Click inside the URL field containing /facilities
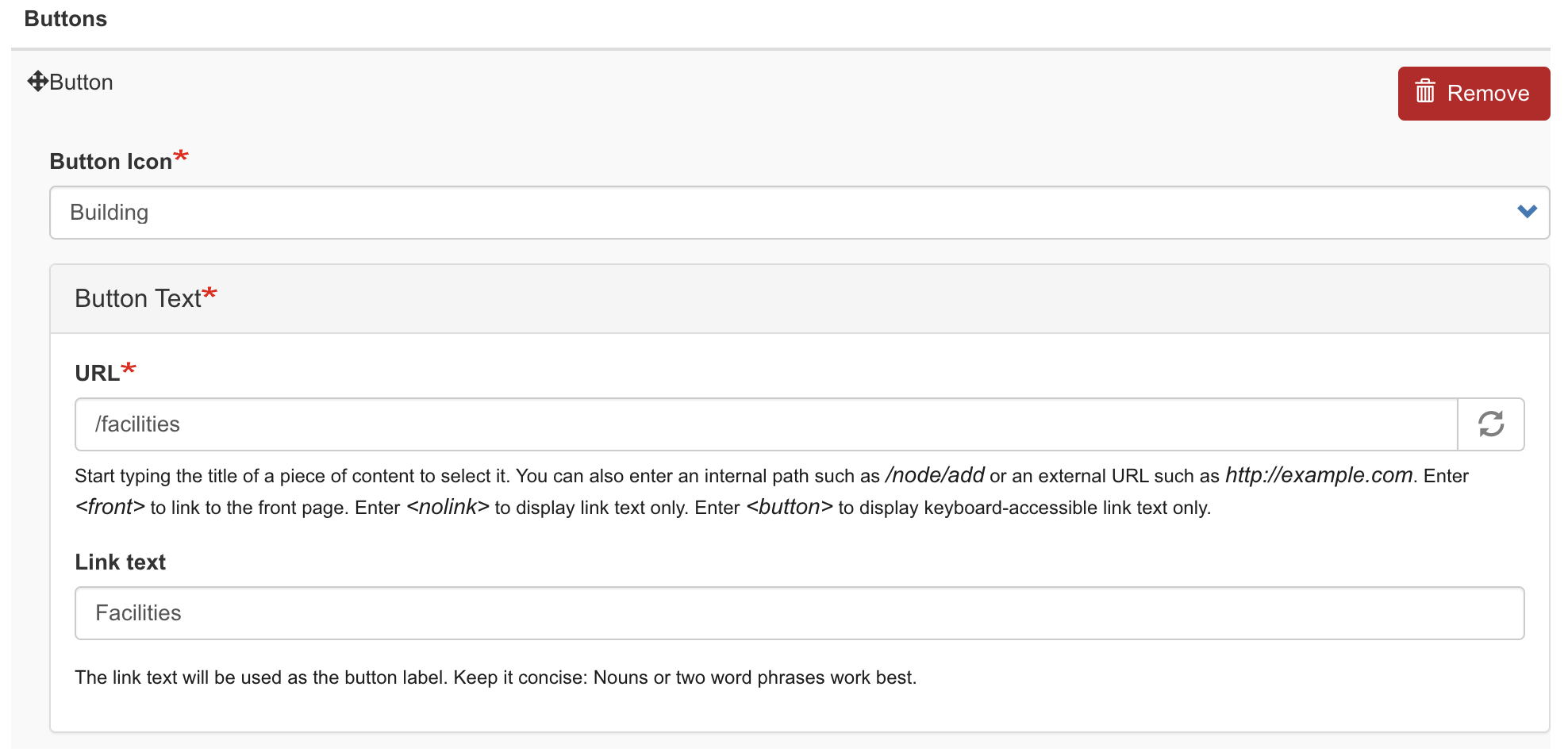Image resolution: width=1568 pixels, height=752 pixels. (714, 424)
